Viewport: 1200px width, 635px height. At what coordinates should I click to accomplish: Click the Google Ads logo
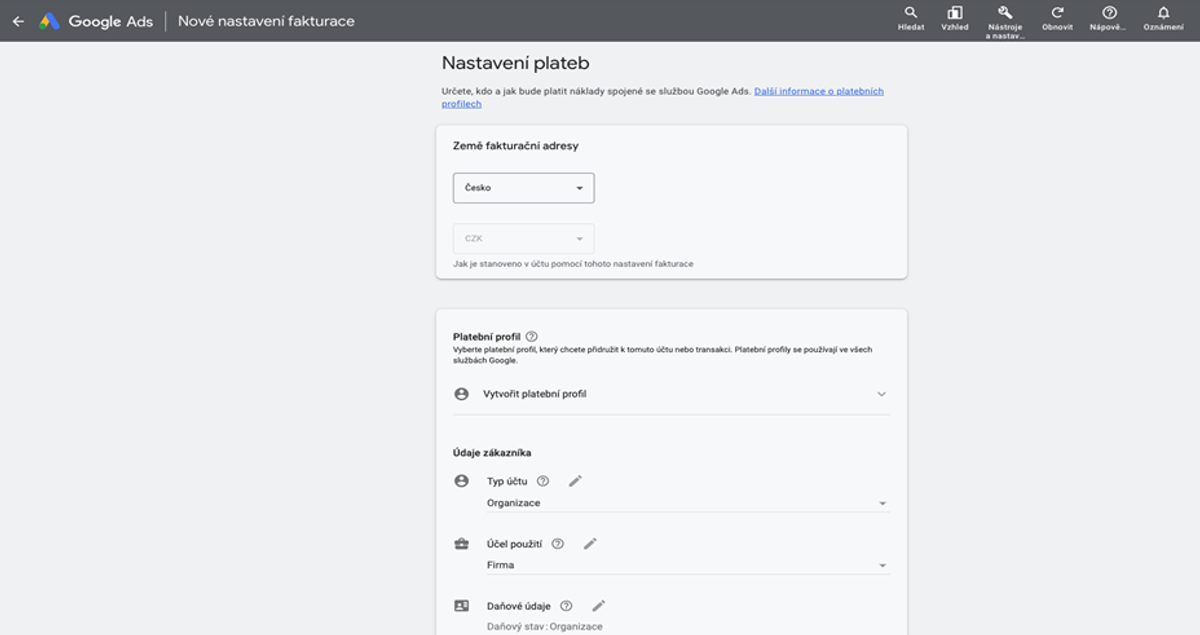pyautogui.click(x=96, y=21)
